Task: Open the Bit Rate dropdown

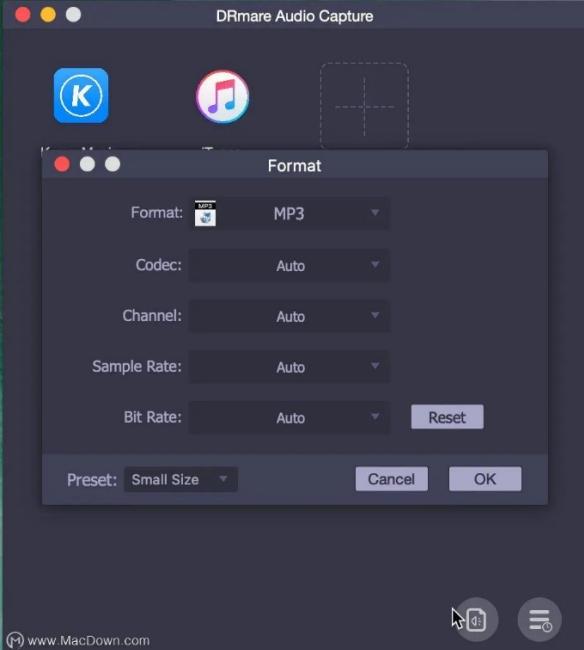Action: point(289,417)
